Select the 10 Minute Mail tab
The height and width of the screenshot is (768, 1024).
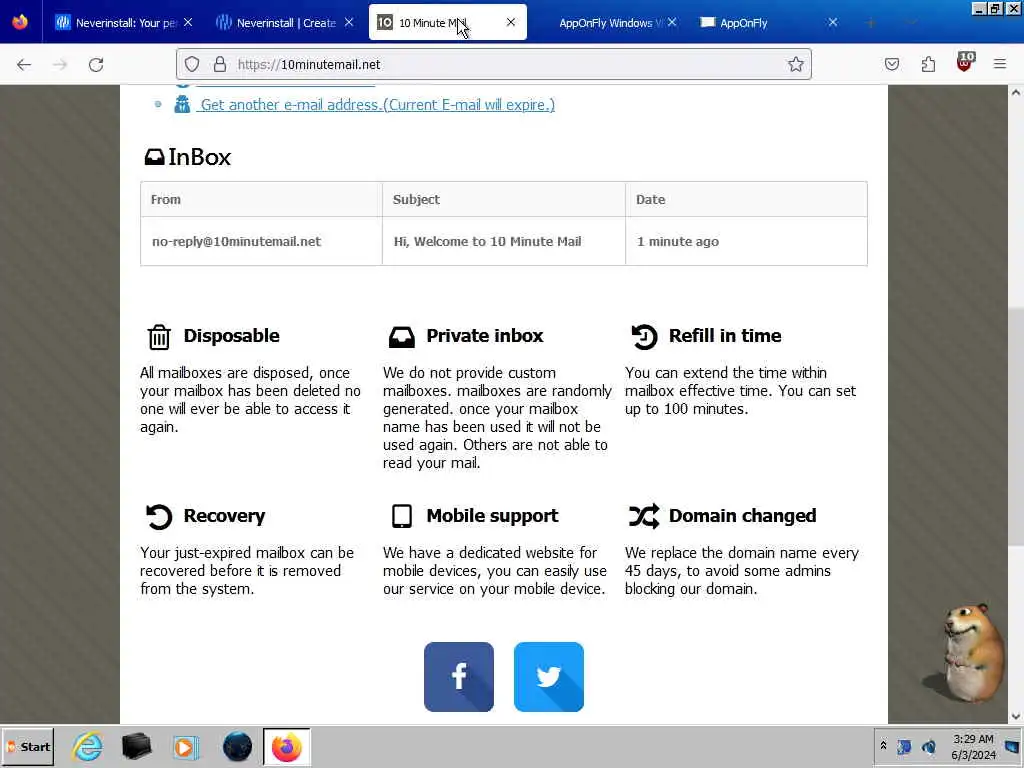point(447,23)
